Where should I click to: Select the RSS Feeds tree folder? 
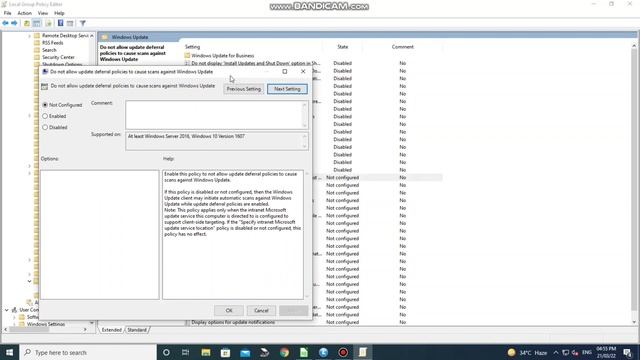53,43
